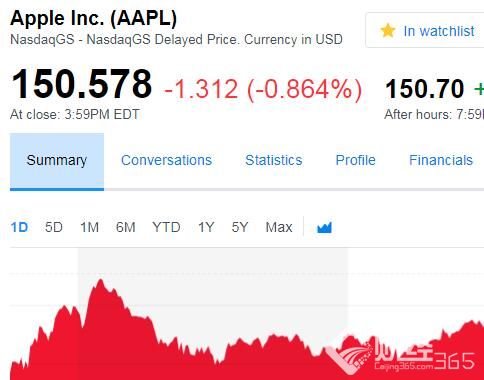Select the Max chart range
The image size is (484, 380).
pos(279,227)
